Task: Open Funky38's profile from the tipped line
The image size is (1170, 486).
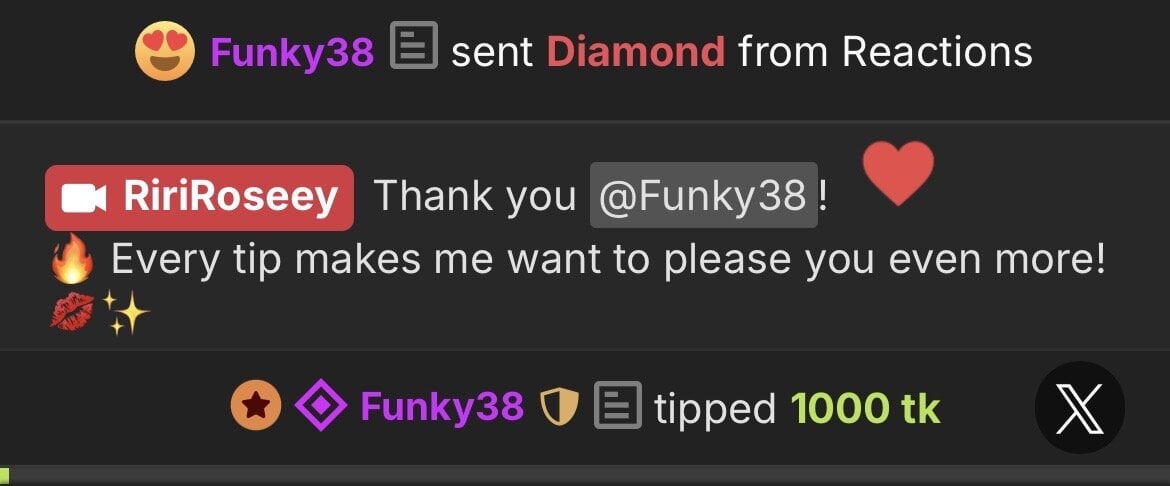Action: (x=442, y=407)
